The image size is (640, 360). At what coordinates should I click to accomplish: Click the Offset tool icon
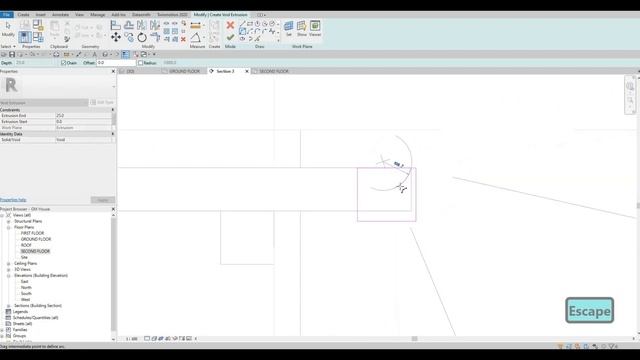tap(129, 25)
